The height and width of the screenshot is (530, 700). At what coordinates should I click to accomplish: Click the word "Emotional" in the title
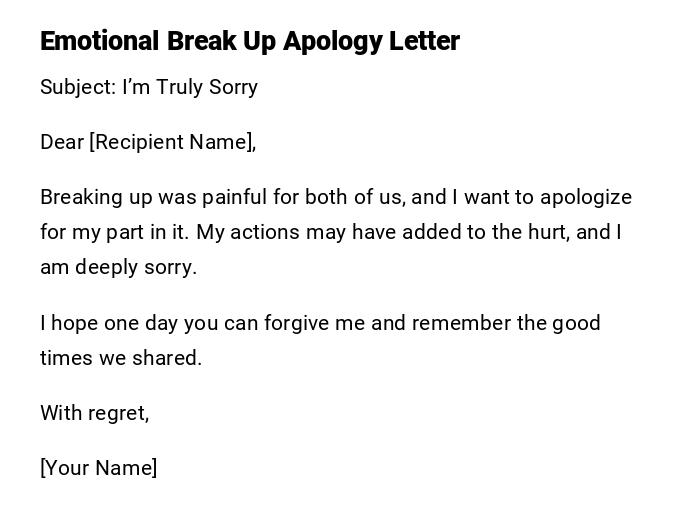pyautogui.click(x=100, y=41)
